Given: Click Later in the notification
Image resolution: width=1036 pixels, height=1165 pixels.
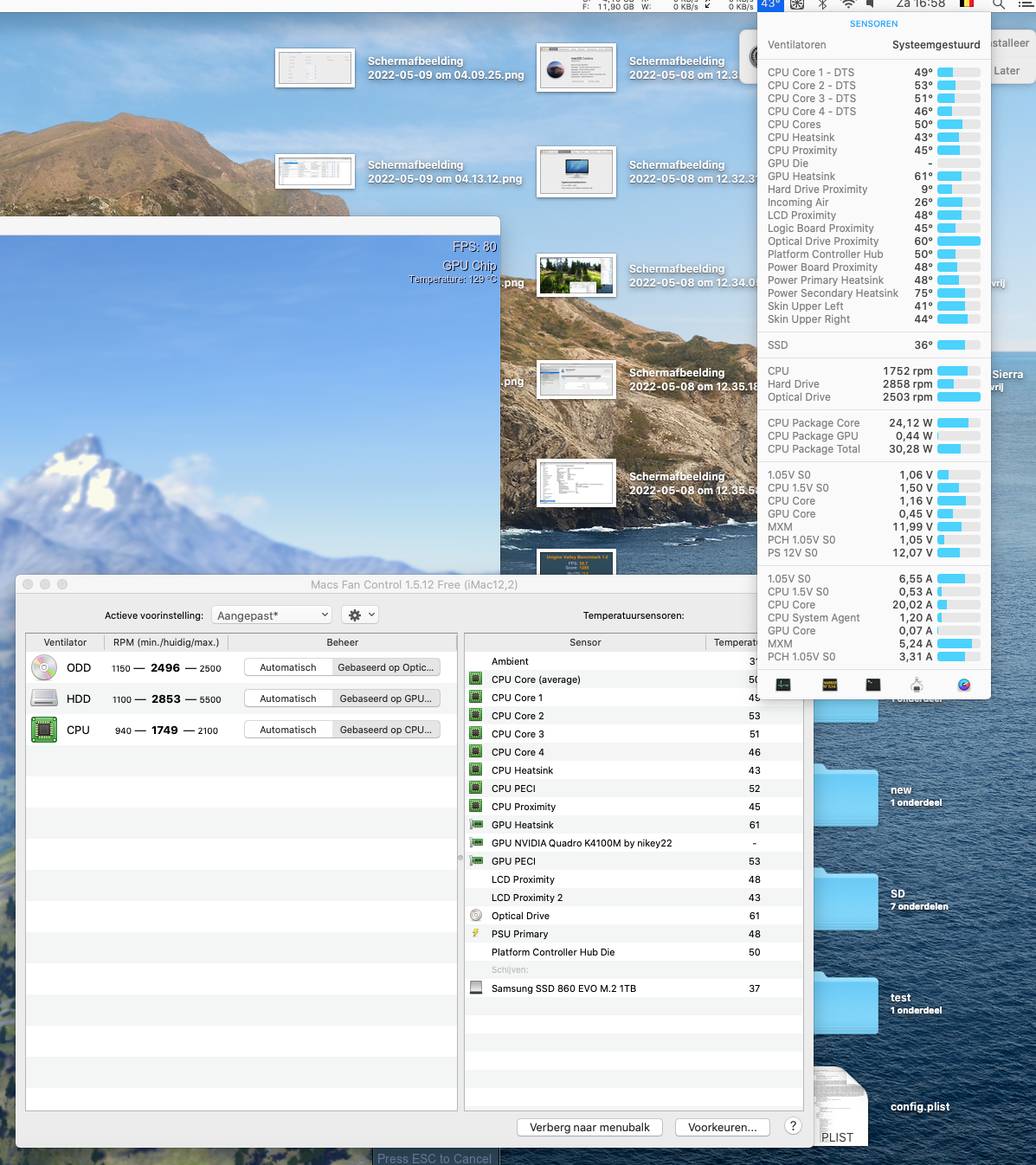Looking at the screenshot, I should tap(1007, 71).
